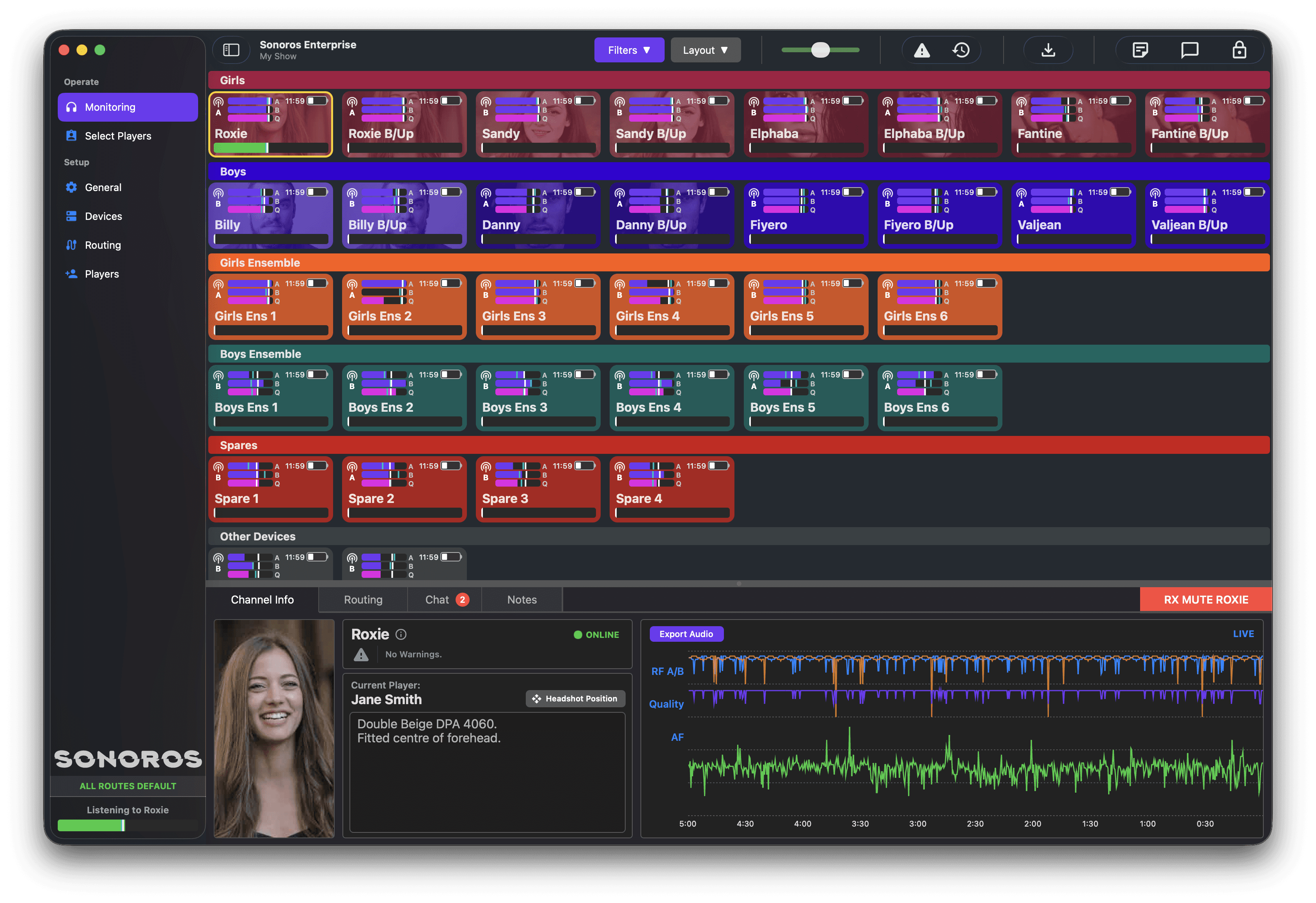Click the info icon next to Roxie
The image size is (1316, 903).
coord(401,634)
